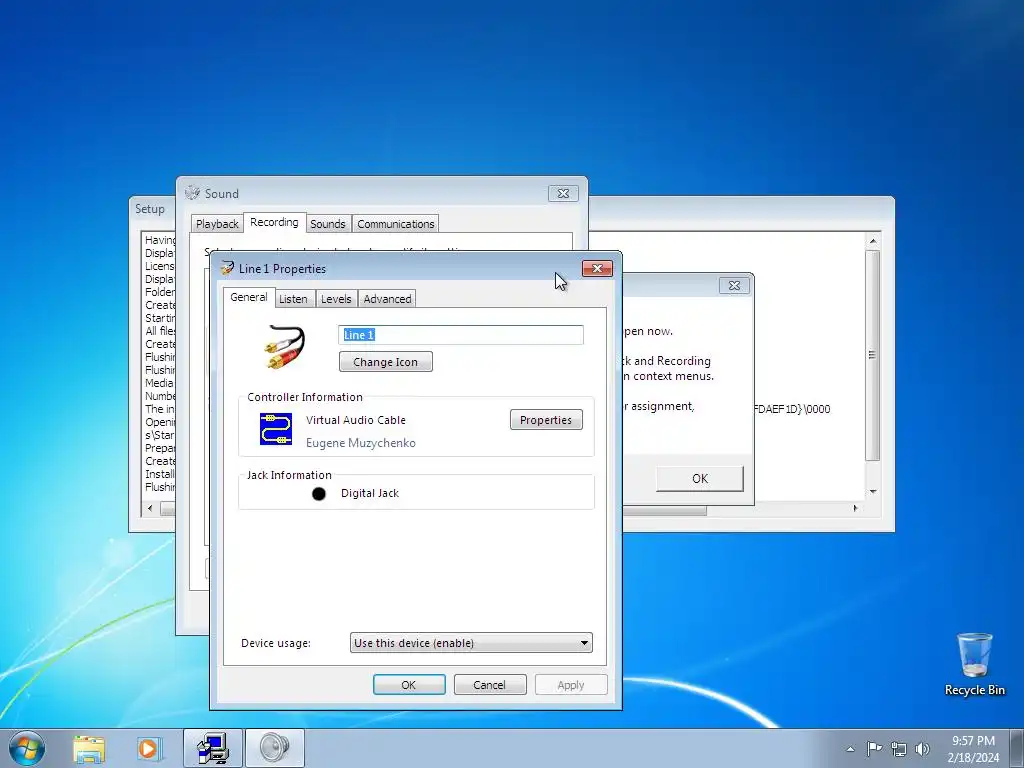Click the taskbar clock showing 9:57 PM
This screenshot has width=1024, height=768.
973,749
